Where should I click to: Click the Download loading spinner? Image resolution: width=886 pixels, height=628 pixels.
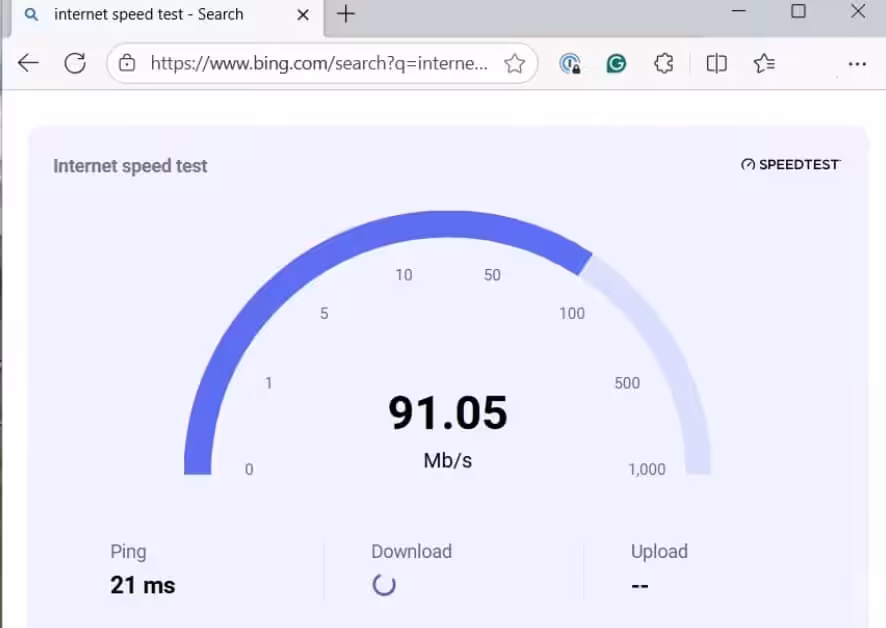point(384,585)
